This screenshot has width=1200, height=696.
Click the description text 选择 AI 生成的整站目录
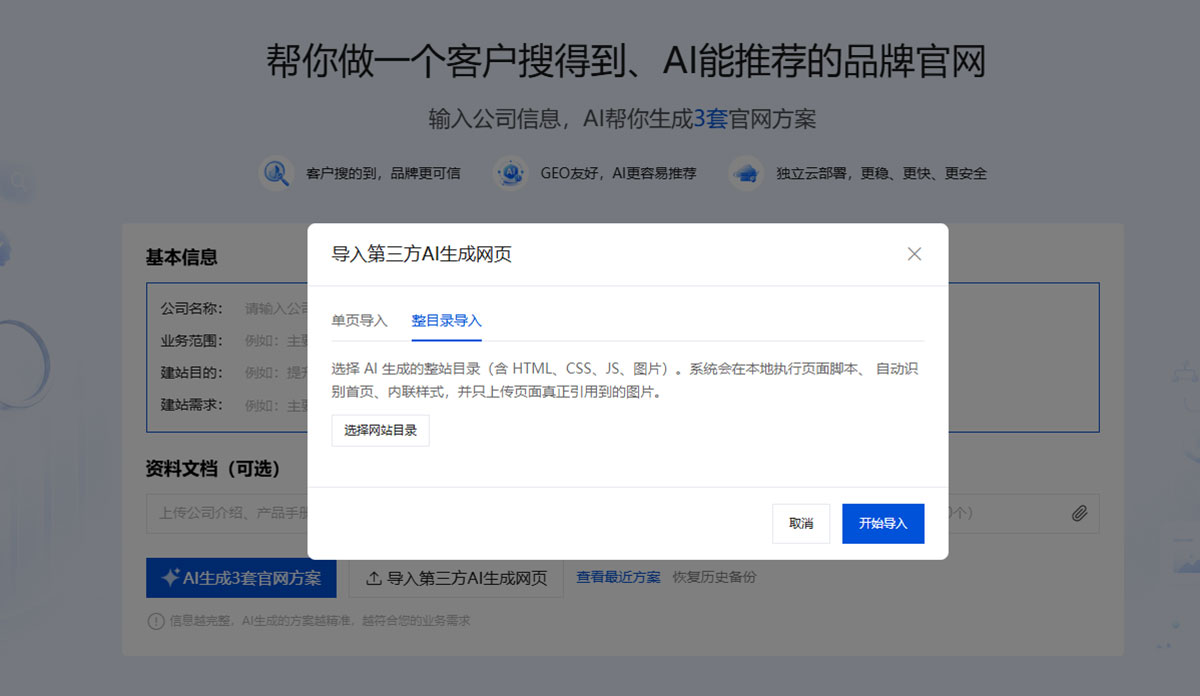click(625, 380)
